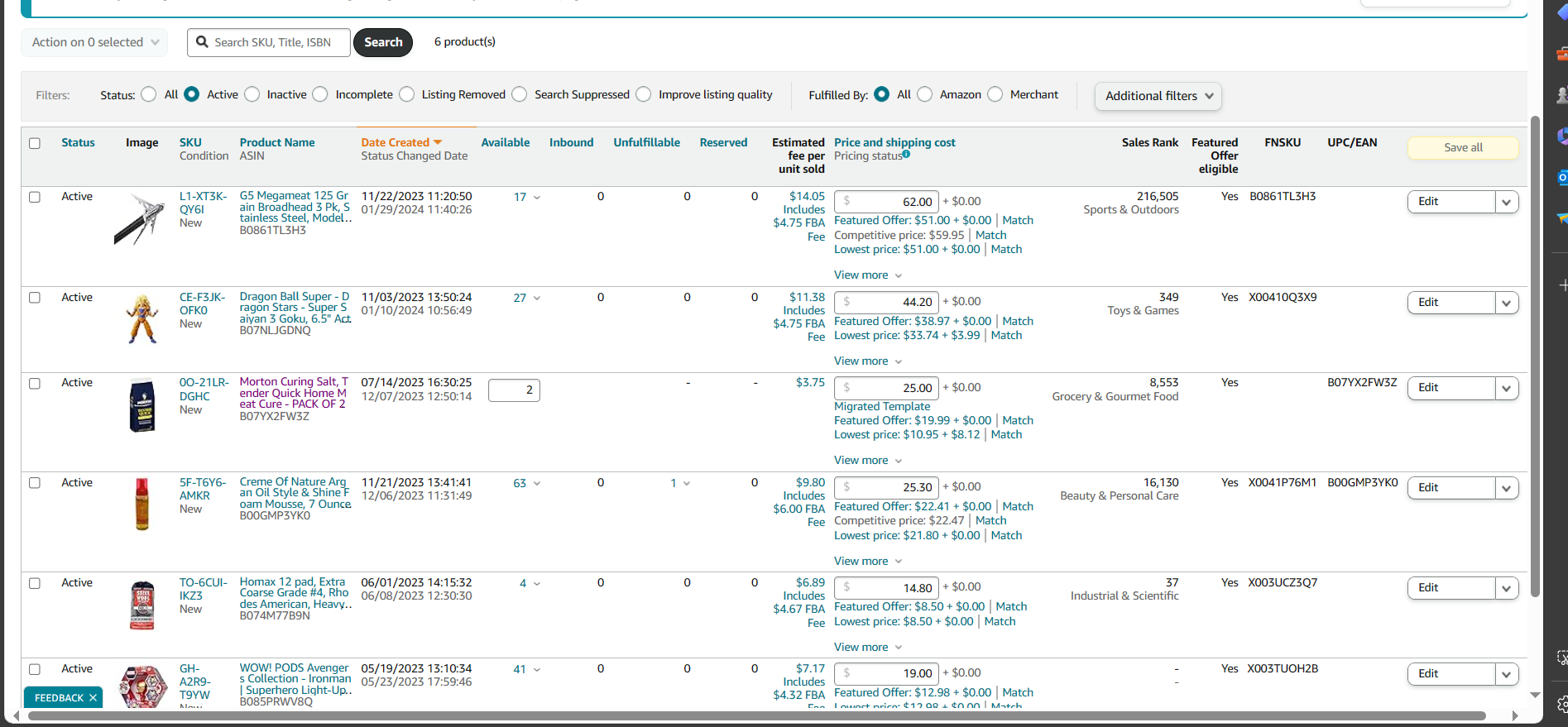Match the $51.00 Featured Offer price

tap(1018, 221)
